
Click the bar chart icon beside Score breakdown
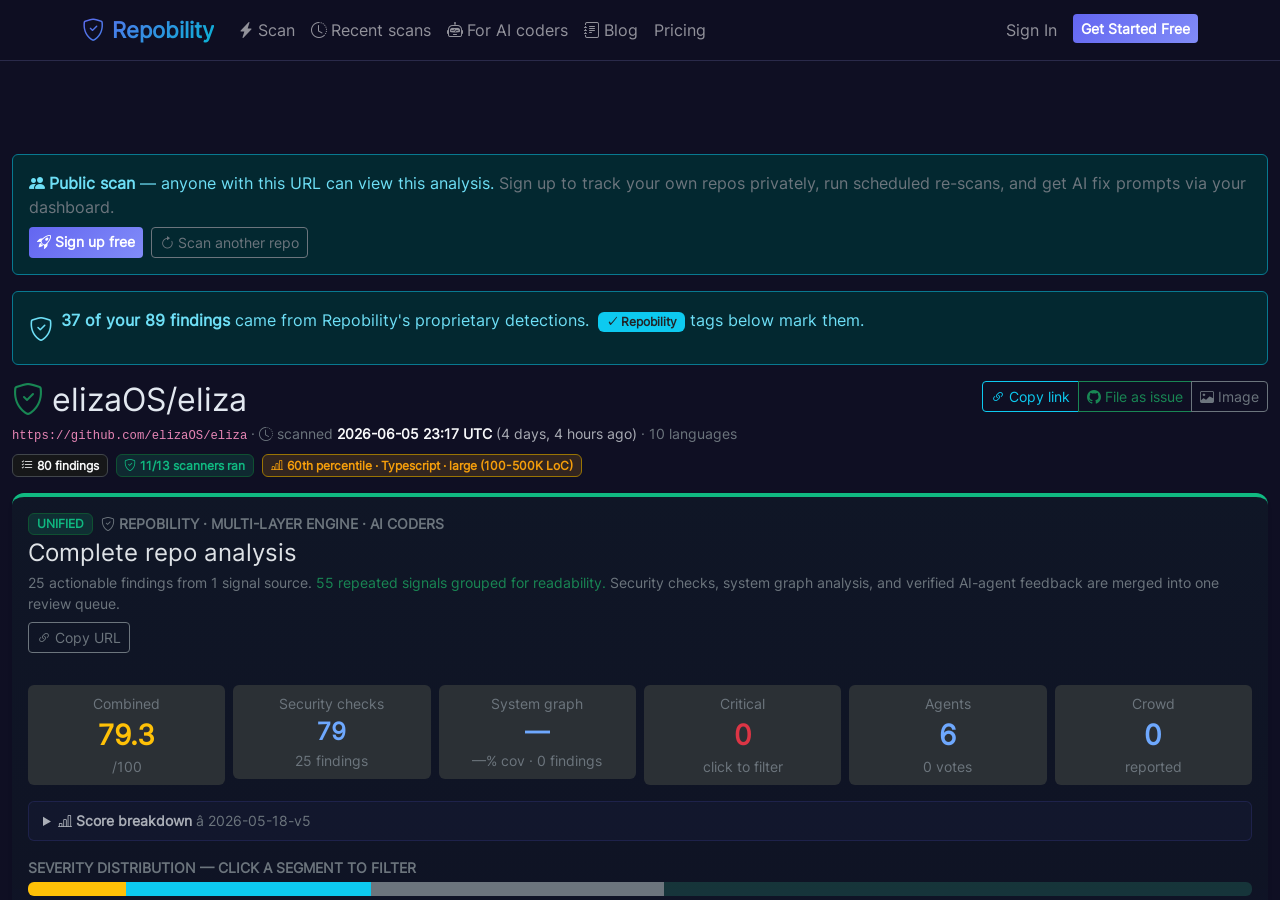coord(65,821)
